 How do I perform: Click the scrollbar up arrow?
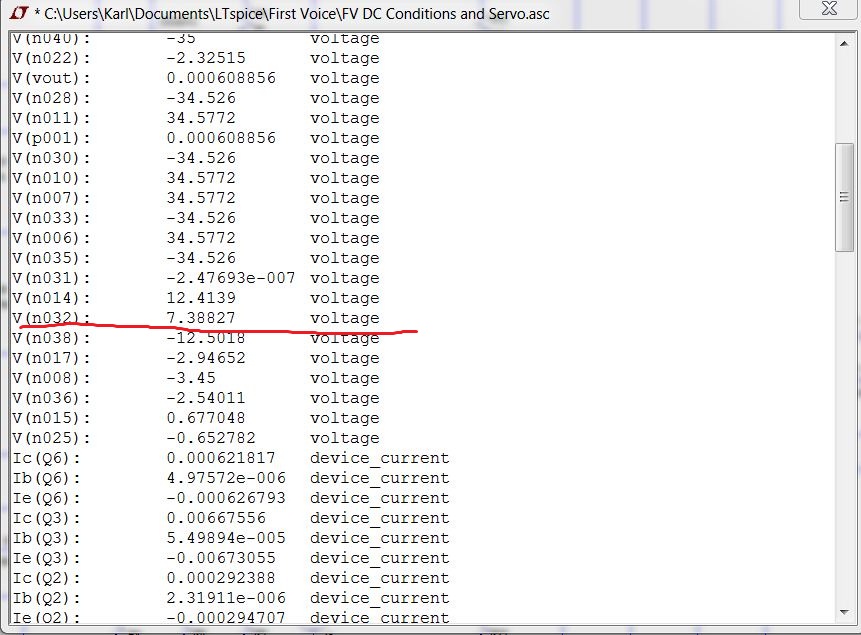click(843, 43)
